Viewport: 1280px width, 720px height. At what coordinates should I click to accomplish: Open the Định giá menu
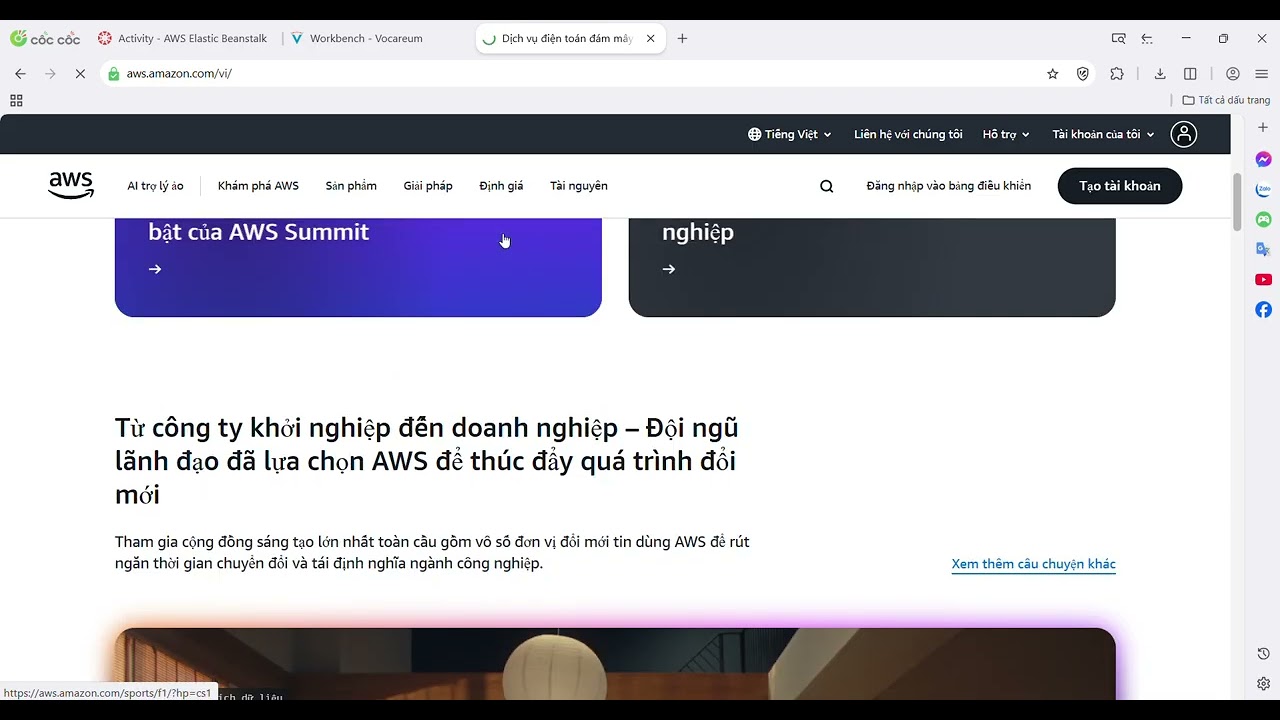coord(501,186)
